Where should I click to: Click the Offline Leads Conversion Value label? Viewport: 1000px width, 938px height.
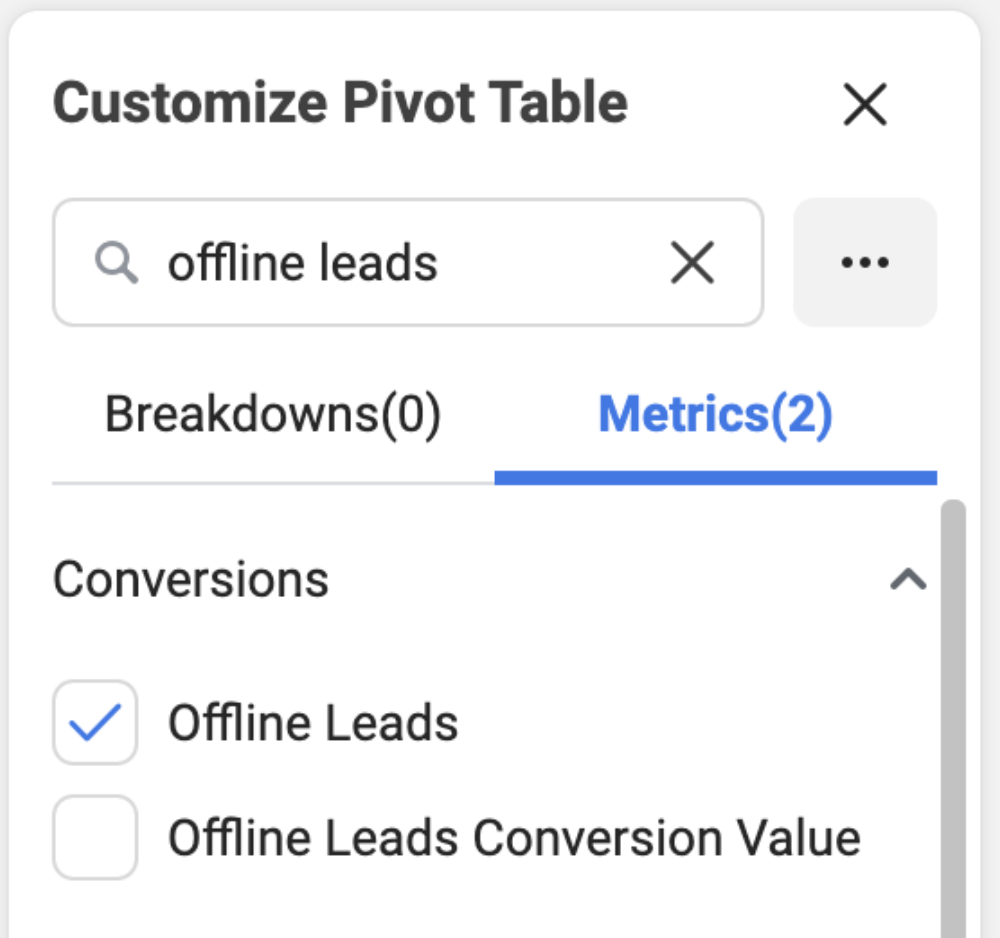514,837
